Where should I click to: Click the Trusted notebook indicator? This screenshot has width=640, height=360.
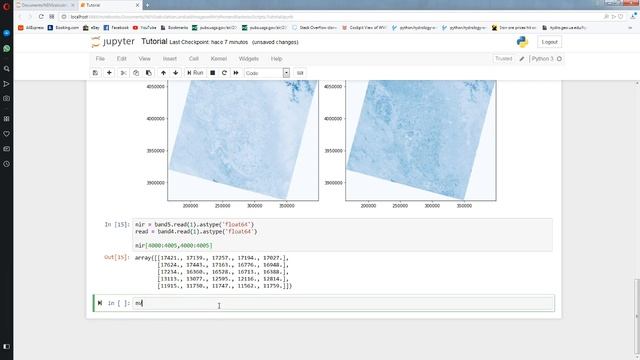[503, 59]
